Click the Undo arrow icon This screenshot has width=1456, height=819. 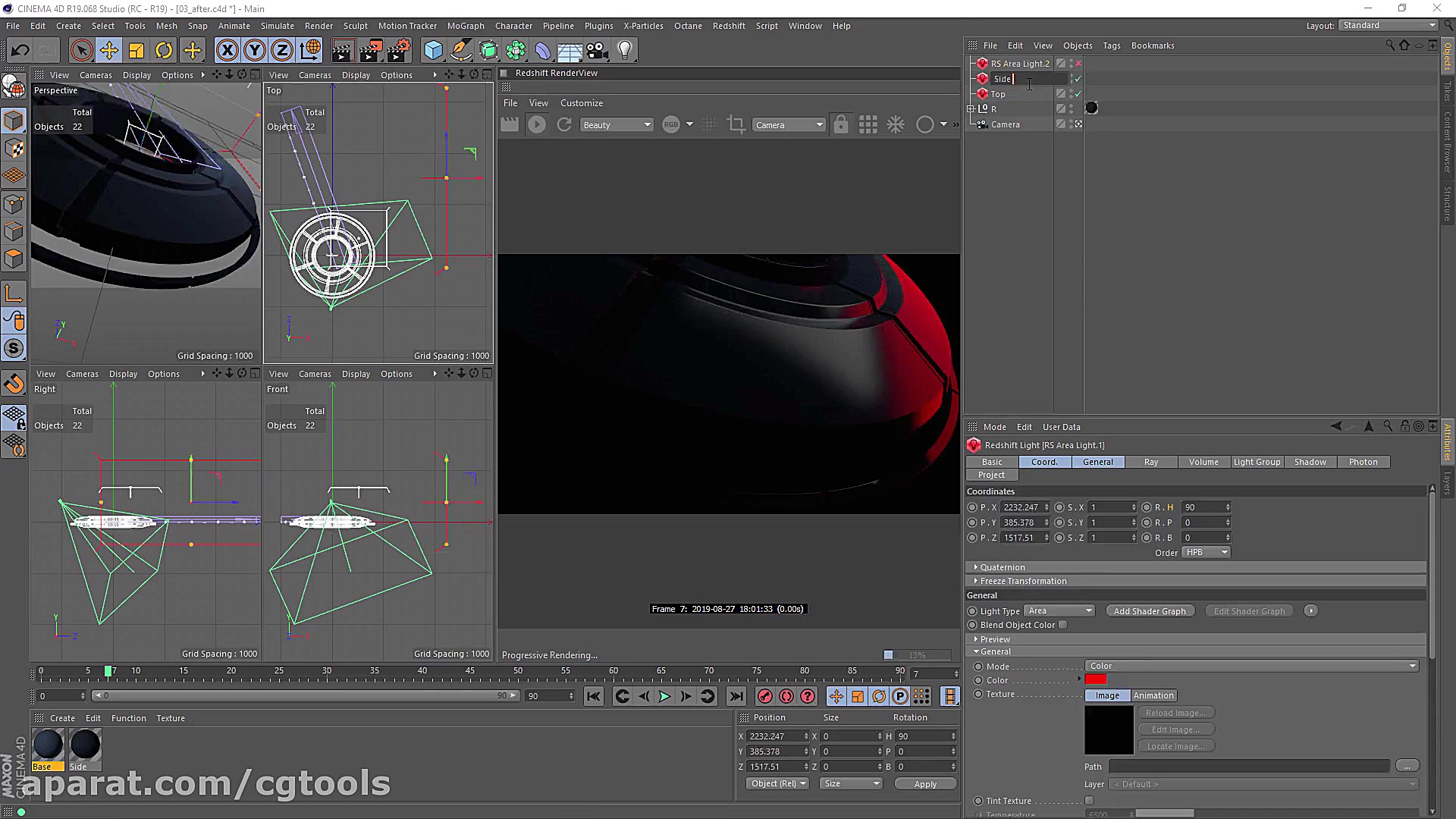click(x=20, y=51)
